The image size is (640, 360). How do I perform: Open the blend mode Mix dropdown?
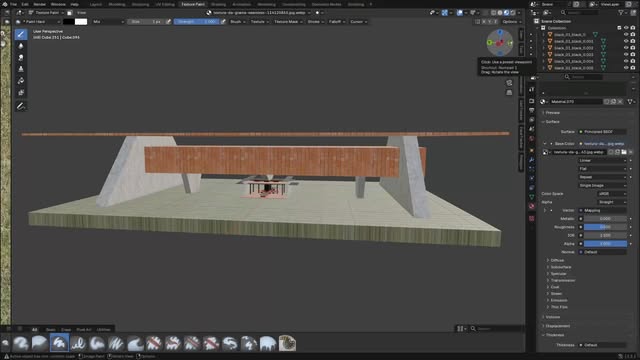(x=108, y=22)
